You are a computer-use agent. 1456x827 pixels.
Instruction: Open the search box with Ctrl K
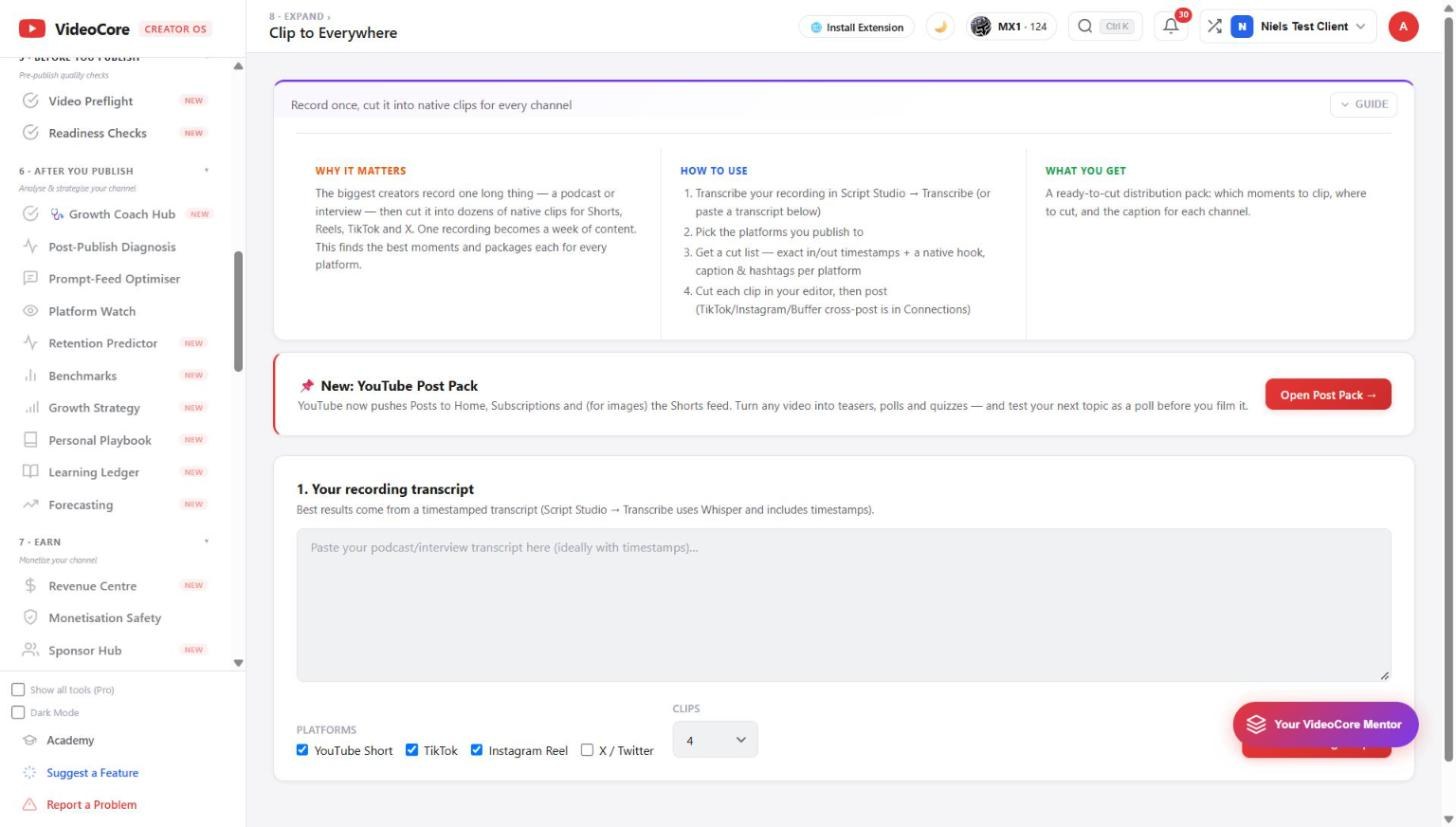pyautogui.click(x=1104, y=27)
